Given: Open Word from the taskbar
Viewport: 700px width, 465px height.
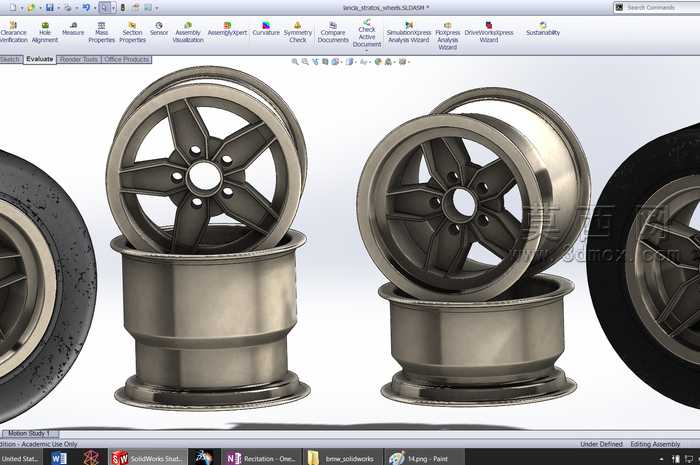Looking at the screenshot, I should coord(58,458).
